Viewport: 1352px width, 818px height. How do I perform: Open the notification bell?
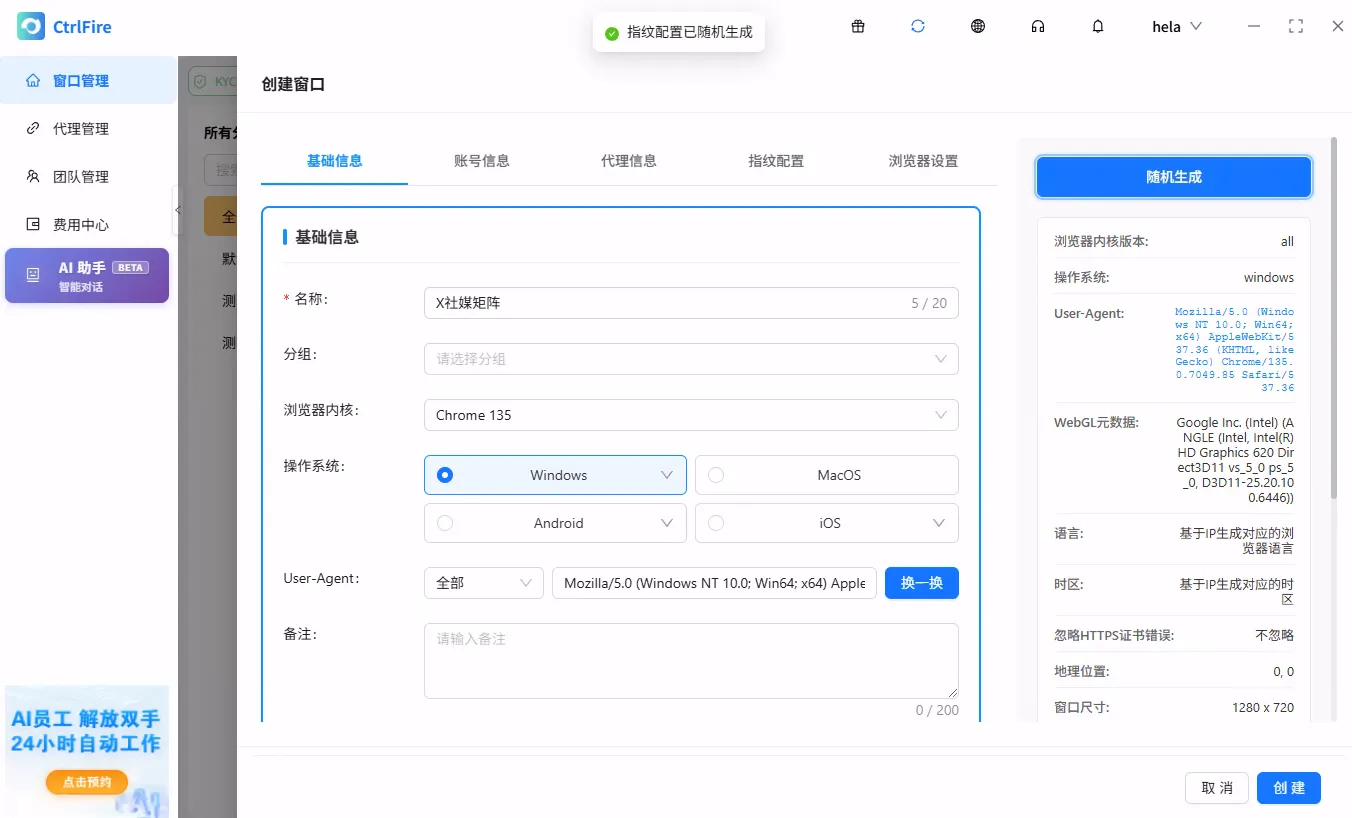tap(1098, 27)
